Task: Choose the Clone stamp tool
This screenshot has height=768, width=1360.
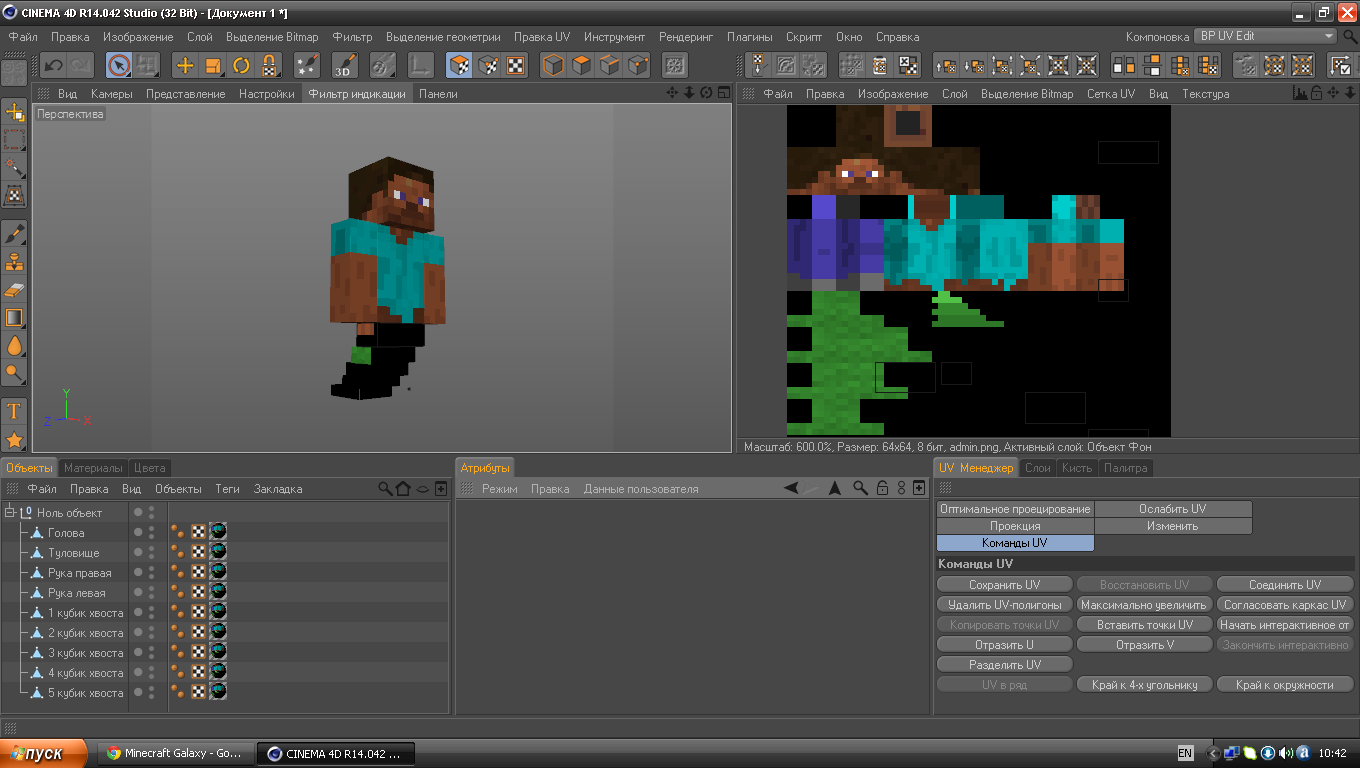Action: click(15, 262)
